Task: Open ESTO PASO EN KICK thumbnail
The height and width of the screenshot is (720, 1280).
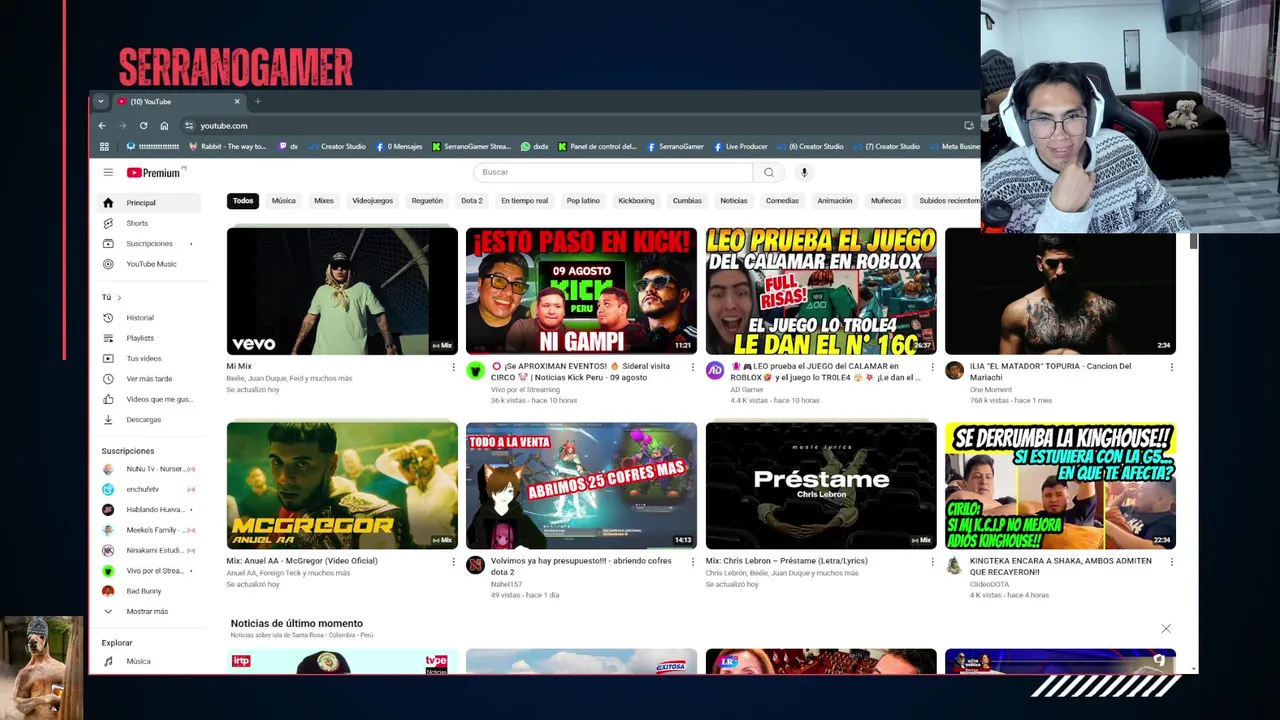Action: click(x=581, y=291)
